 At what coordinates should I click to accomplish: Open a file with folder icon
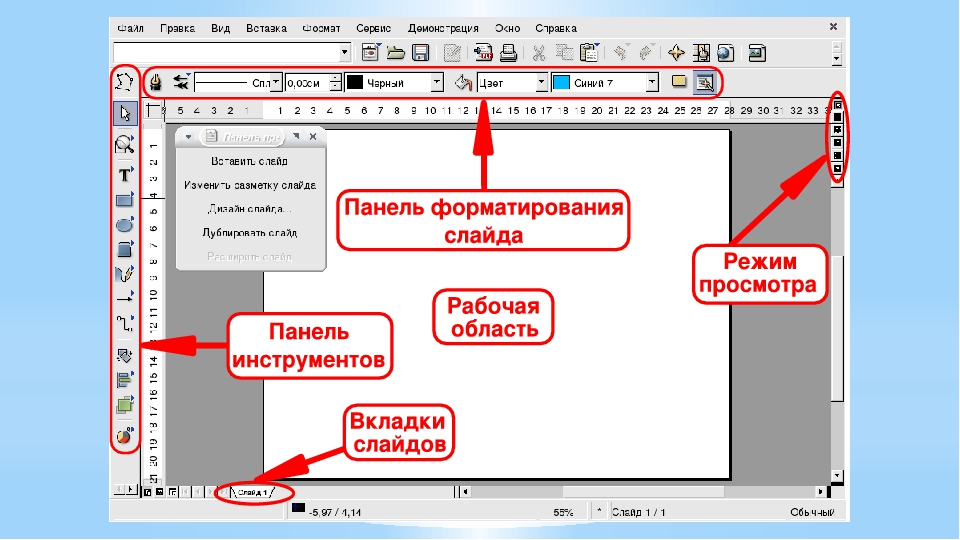396,53
